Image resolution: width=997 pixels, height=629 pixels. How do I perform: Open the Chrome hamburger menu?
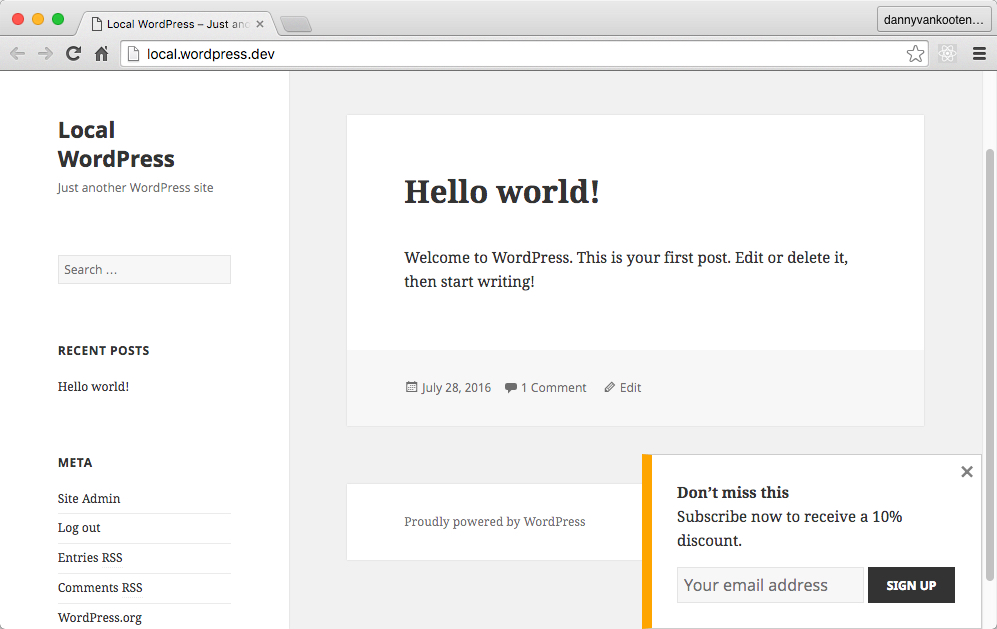click(x=979, y=54)
